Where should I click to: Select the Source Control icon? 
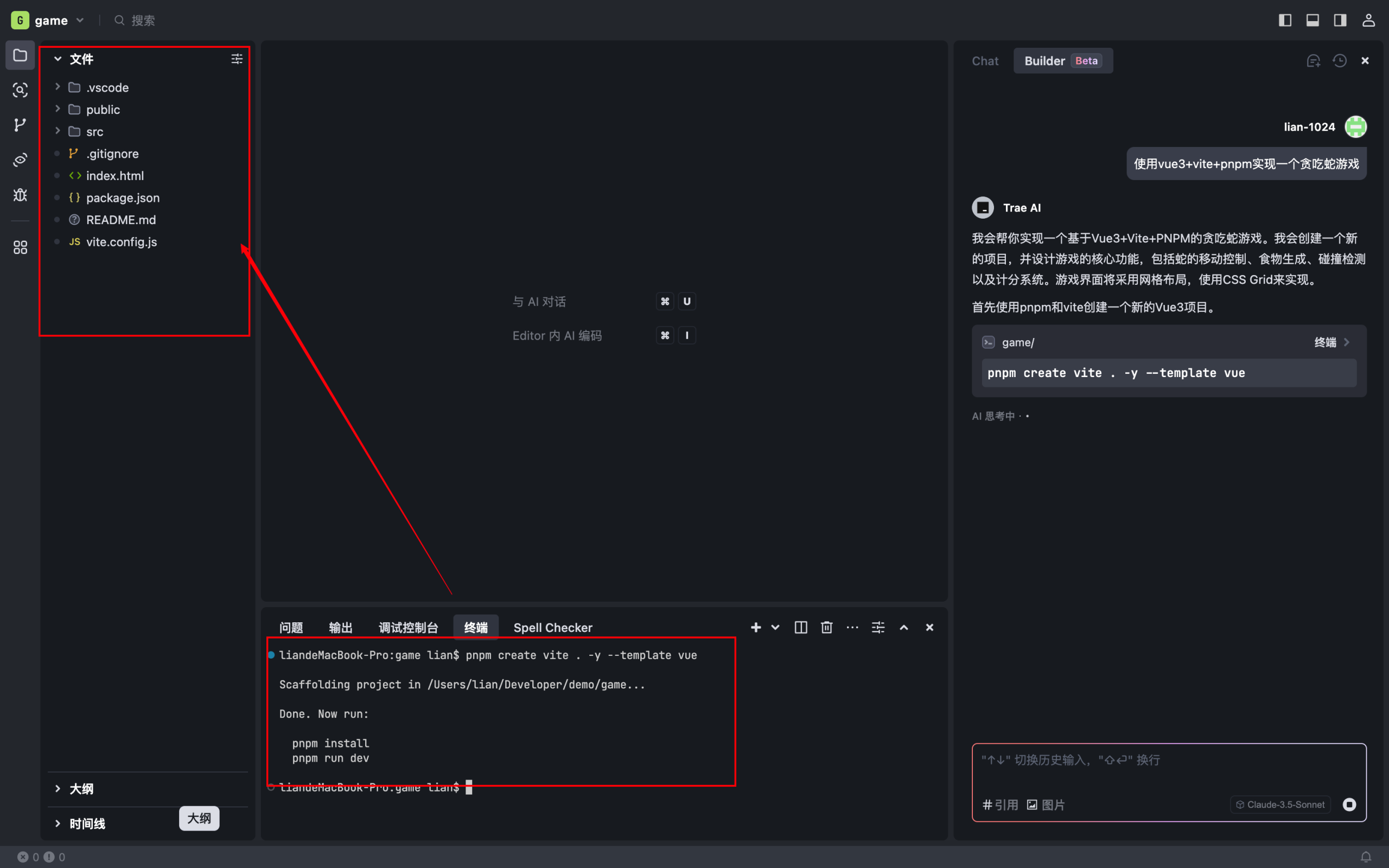coord(20,125)
